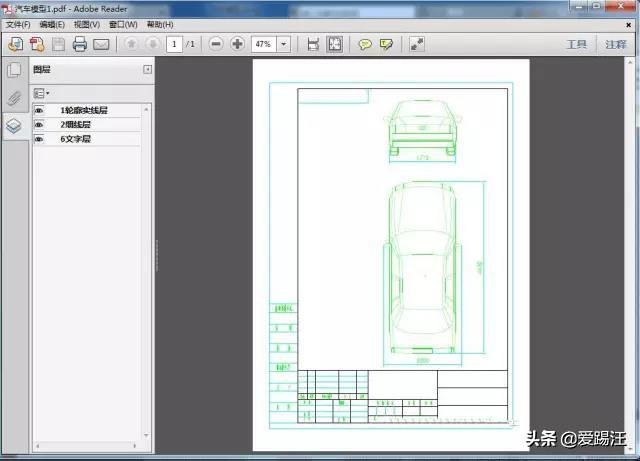The height and width of the screenshot is (461, 640).
Task: Click the Print icon in toolbar
Action: (80, 44)
